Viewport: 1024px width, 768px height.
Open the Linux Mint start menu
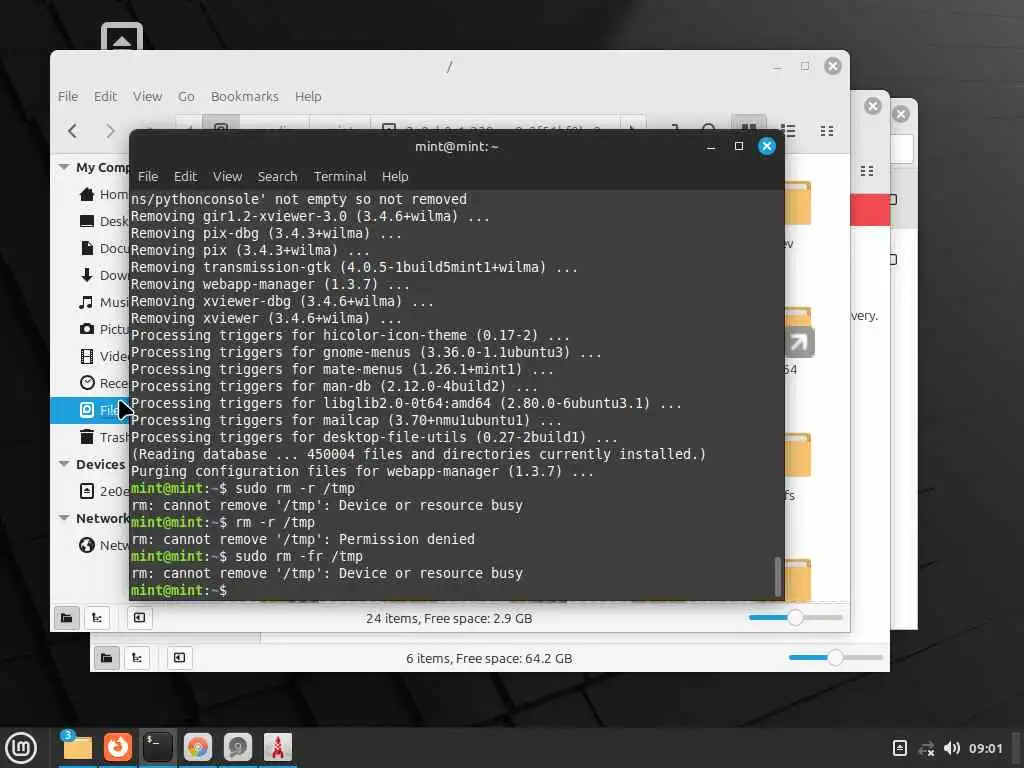pos(21,748)
